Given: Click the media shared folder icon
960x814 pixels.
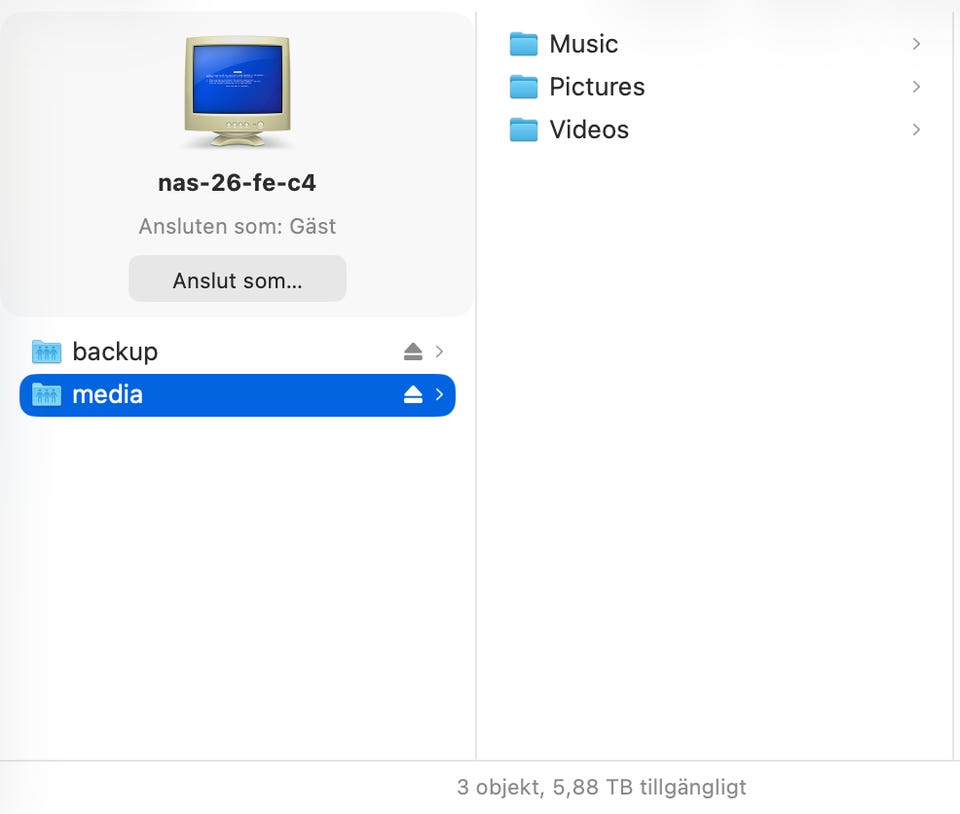Looking at the screenshot, I should pos(47,395).
